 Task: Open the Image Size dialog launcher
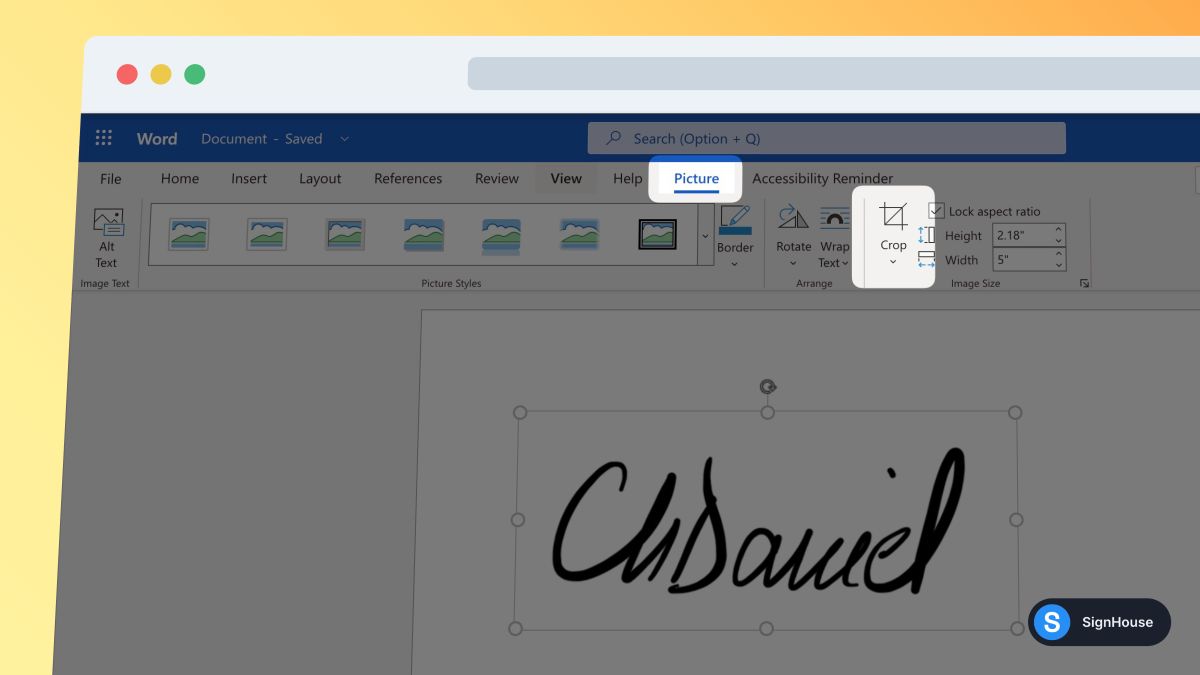tap(1085, 283)
